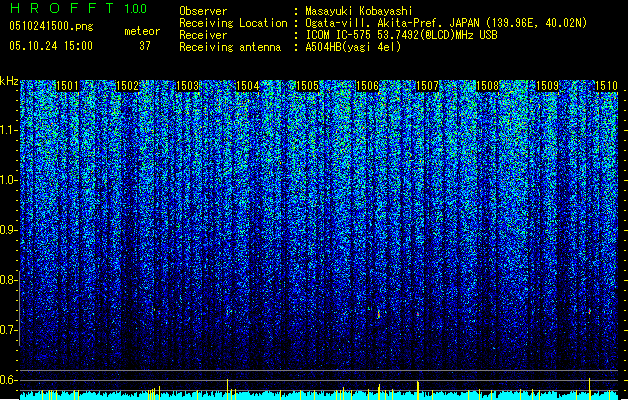Click the 1504 time marker
Viewport: 629px width, 400px height.
pyautogui.click(x=248, y=86)
